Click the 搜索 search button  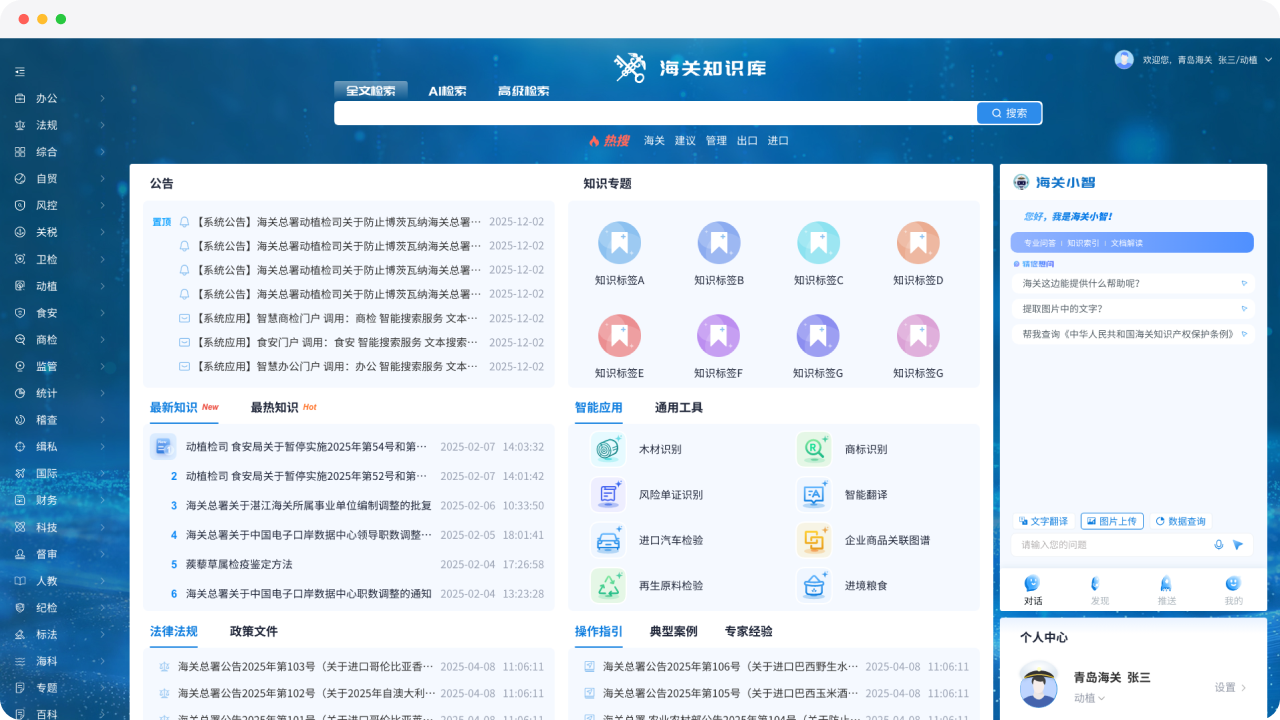tap(1009, 113)
